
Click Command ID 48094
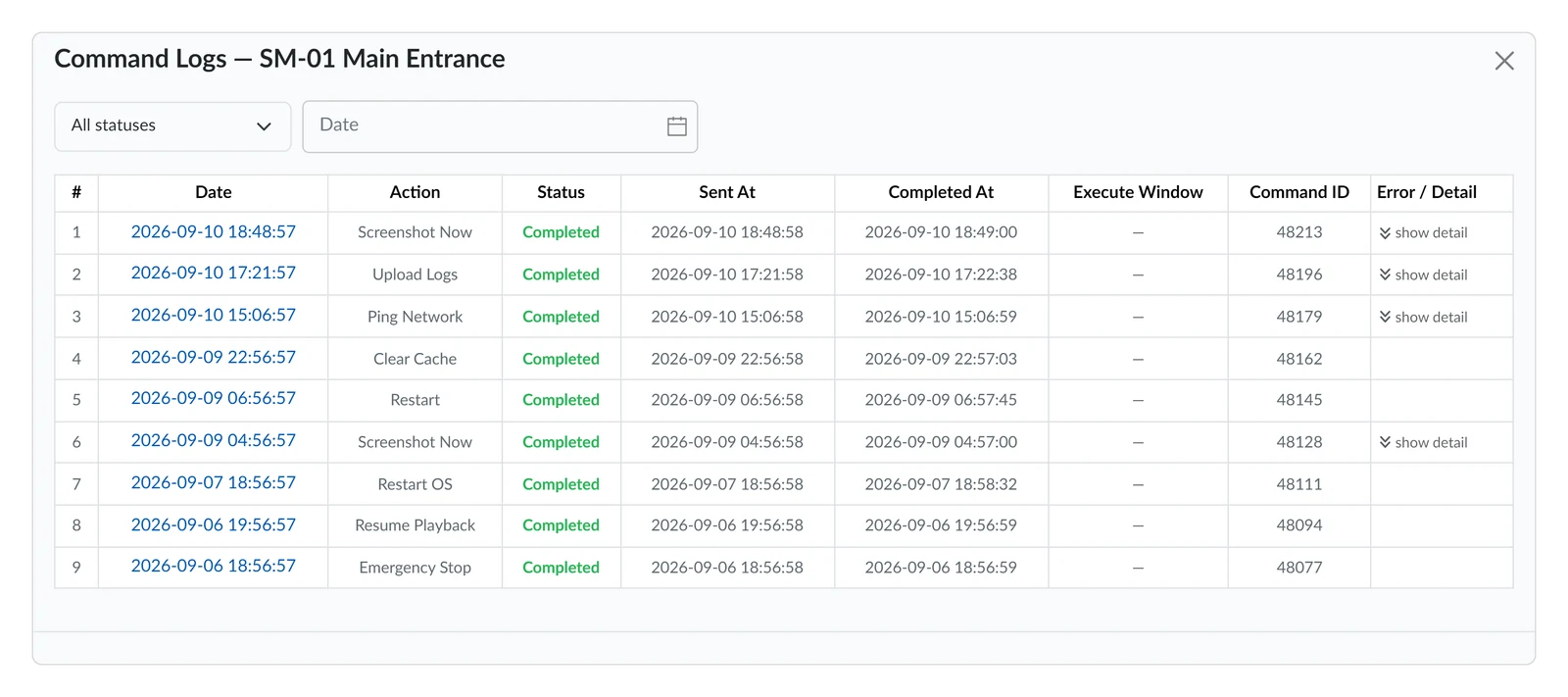point(1299,526)
